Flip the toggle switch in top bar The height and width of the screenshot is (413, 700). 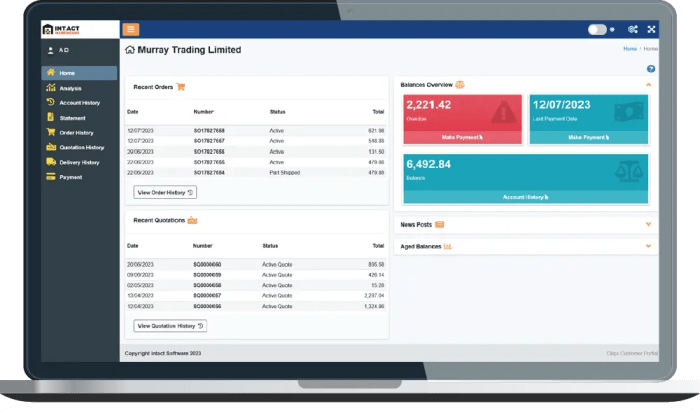[x=598, y=29]
